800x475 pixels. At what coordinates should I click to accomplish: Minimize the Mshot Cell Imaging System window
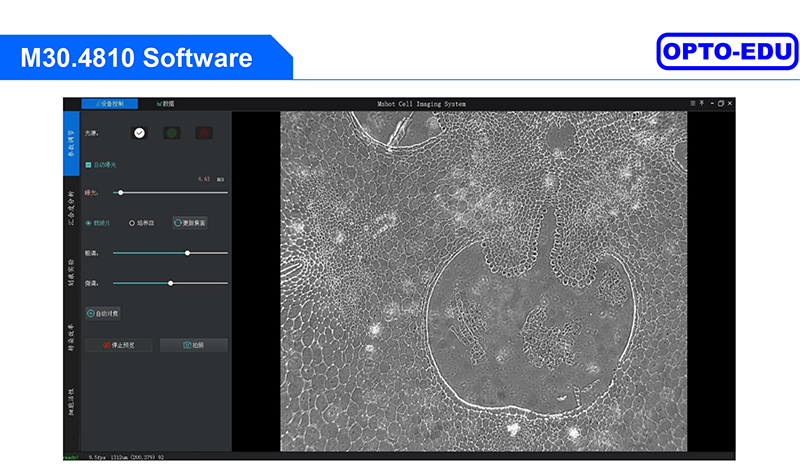[712, 103]
